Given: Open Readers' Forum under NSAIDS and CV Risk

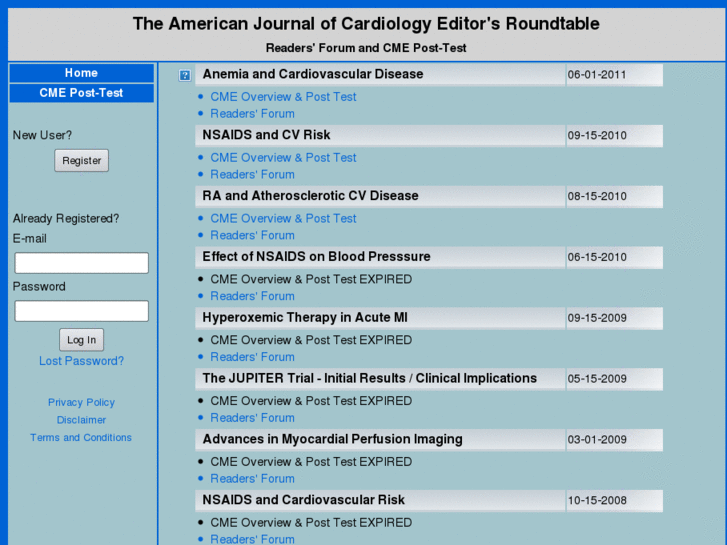Looking at the screenshot, I should coord(253,174).
